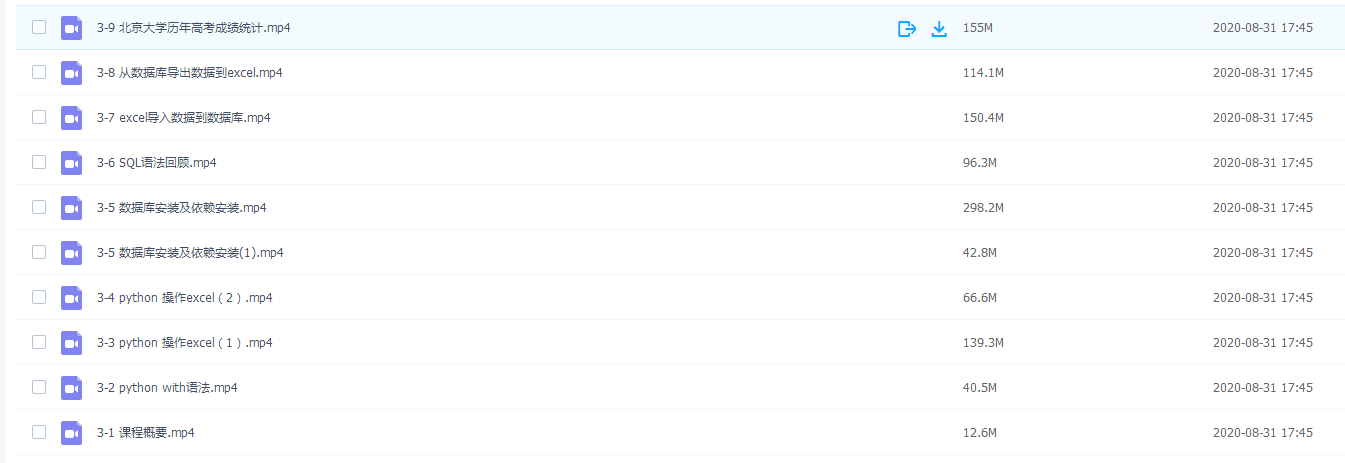The width and height of the screenshot is (1345, 463).
Task: Click video icon of 3-8 从数据库导出数据到excel
Action: click(71, 73)
